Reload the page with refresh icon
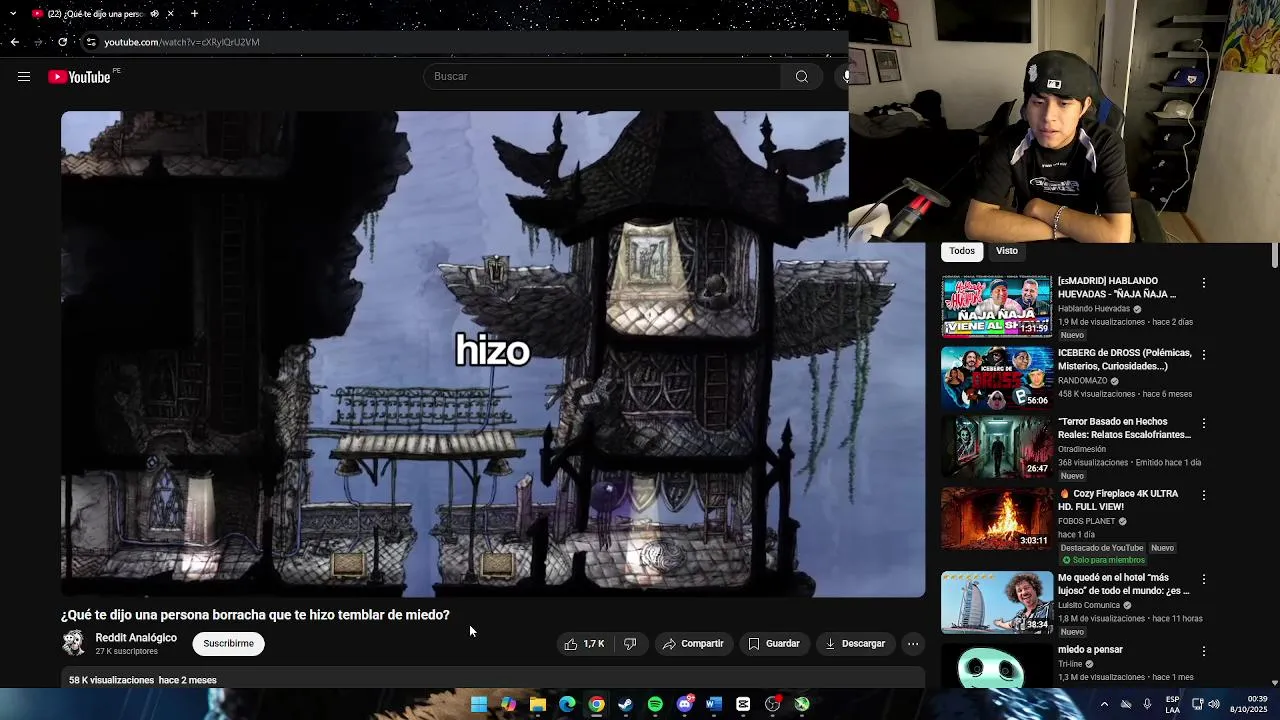Viewport: 1280px width, 720px height. (62, 42)
